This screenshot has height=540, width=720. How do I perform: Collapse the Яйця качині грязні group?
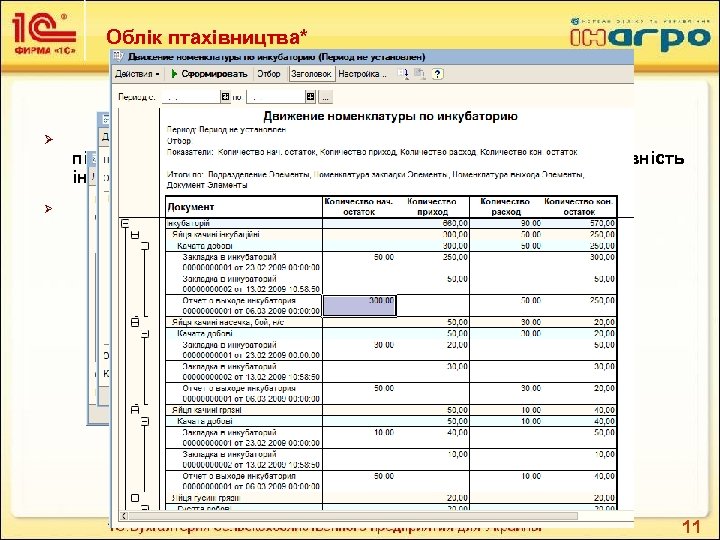[135, 410]
